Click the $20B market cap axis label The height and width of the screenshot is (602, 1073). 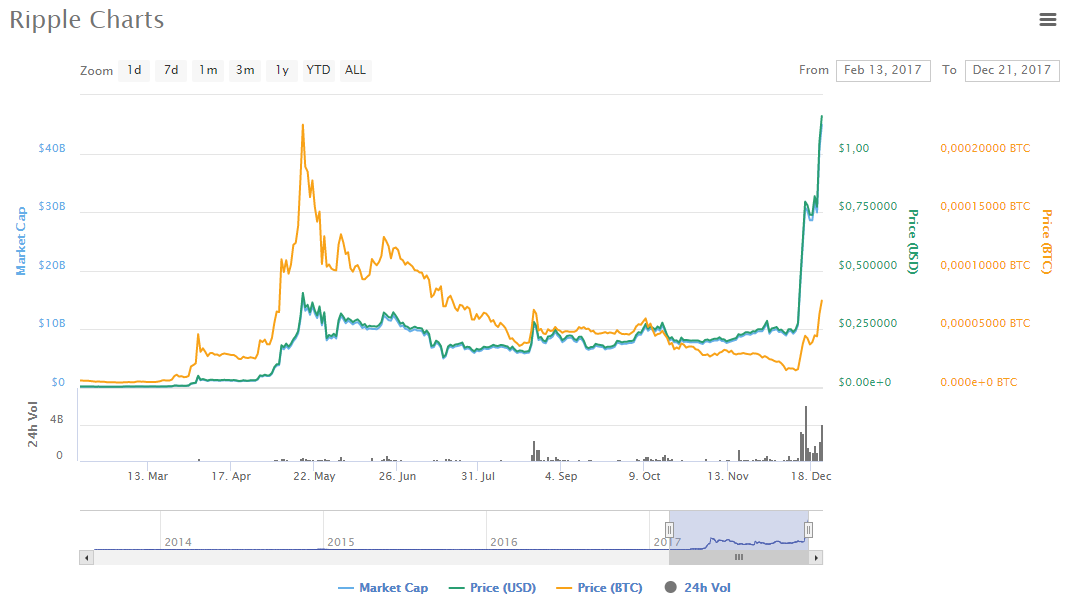(52, 265)
